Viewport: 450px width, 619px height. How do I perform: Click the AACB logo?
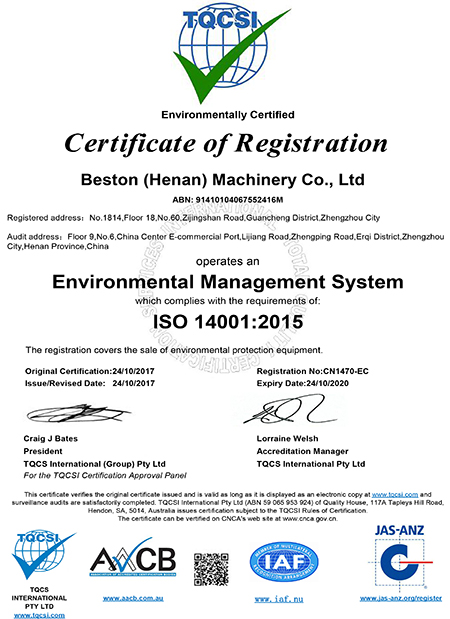(133, 557)
